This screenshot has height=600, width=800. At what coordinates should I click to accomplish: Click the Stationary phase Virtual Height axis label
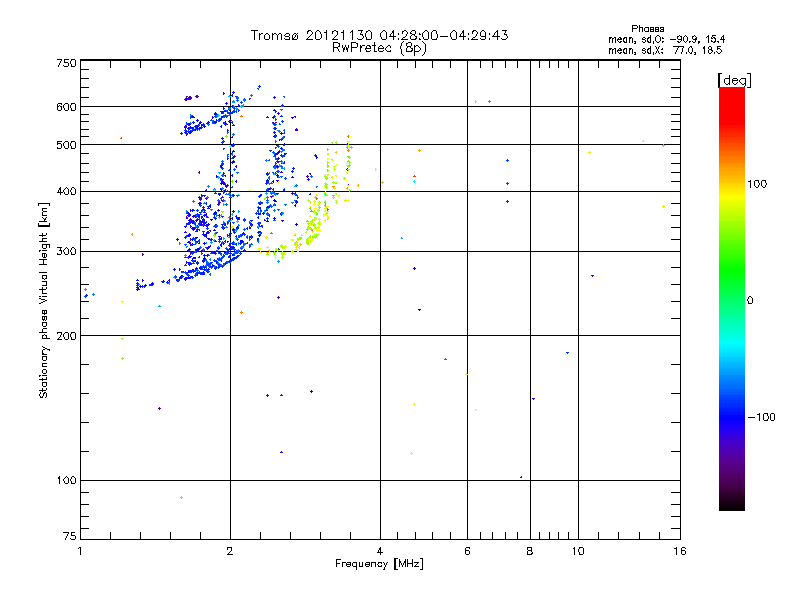(44, 300)
